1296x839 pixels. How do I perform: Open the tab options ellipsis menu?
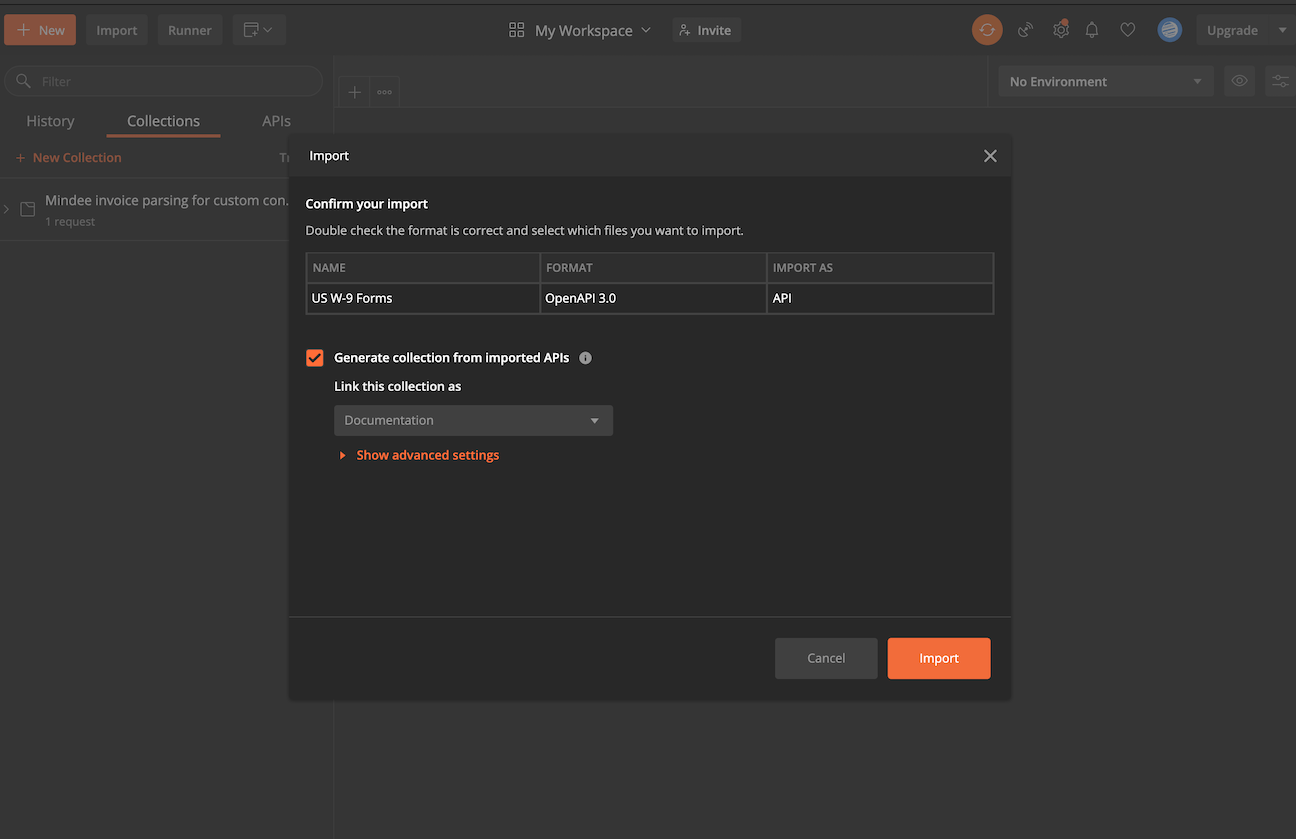pos(384,92)
